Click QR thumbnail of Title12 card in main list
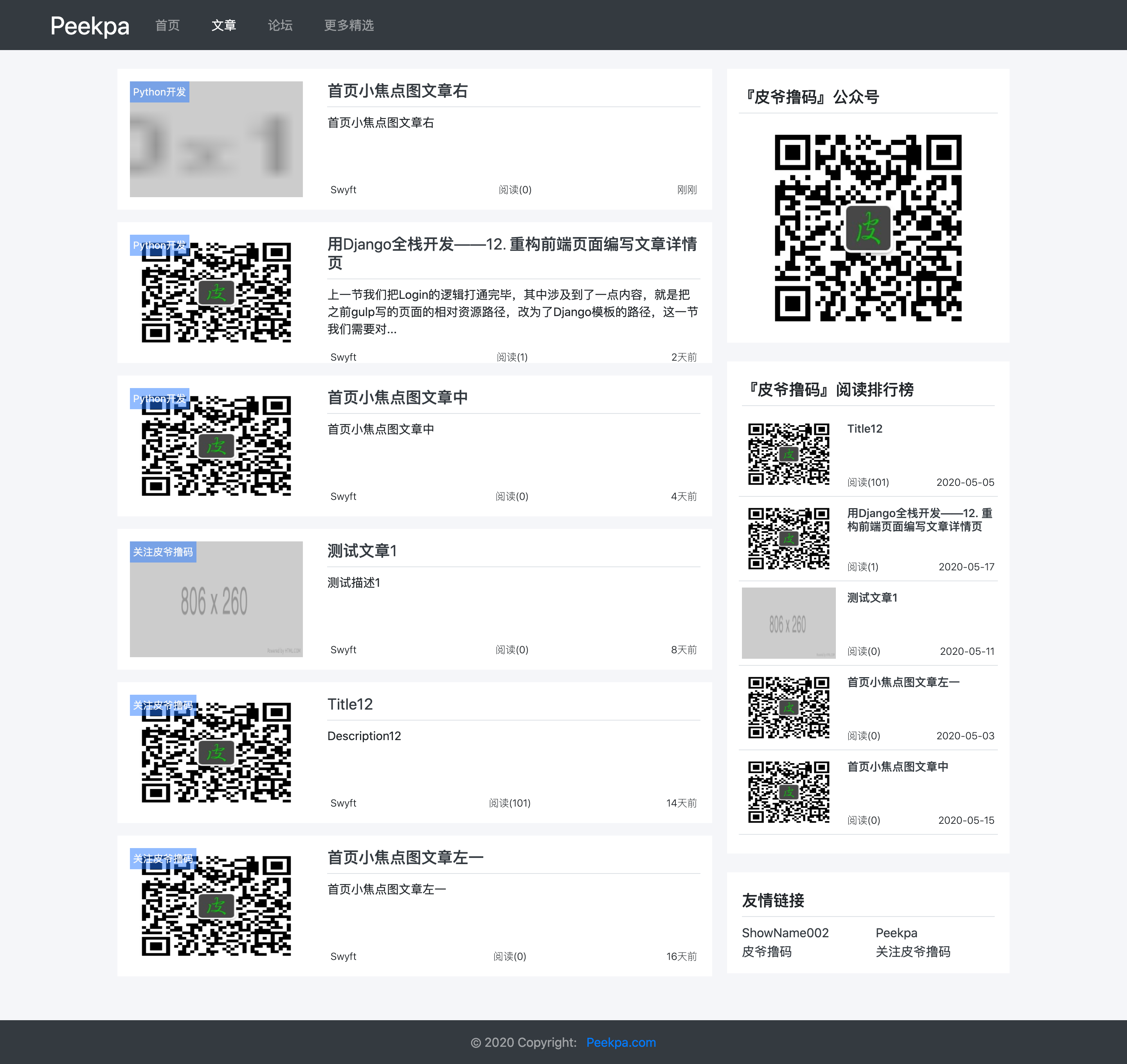This screenshot has height=1064, width=1127. pyautogui.click(x=216, y=753)
